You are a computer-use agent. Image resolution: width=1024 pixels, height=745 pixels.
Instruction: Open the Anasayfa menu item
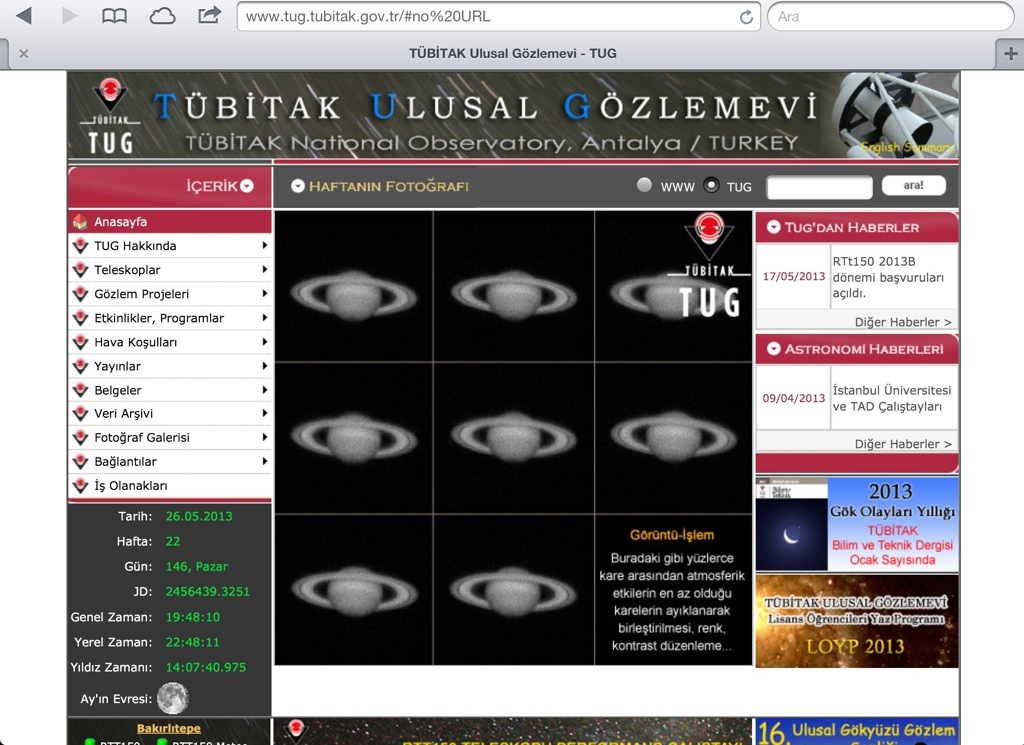coord(120,222)
